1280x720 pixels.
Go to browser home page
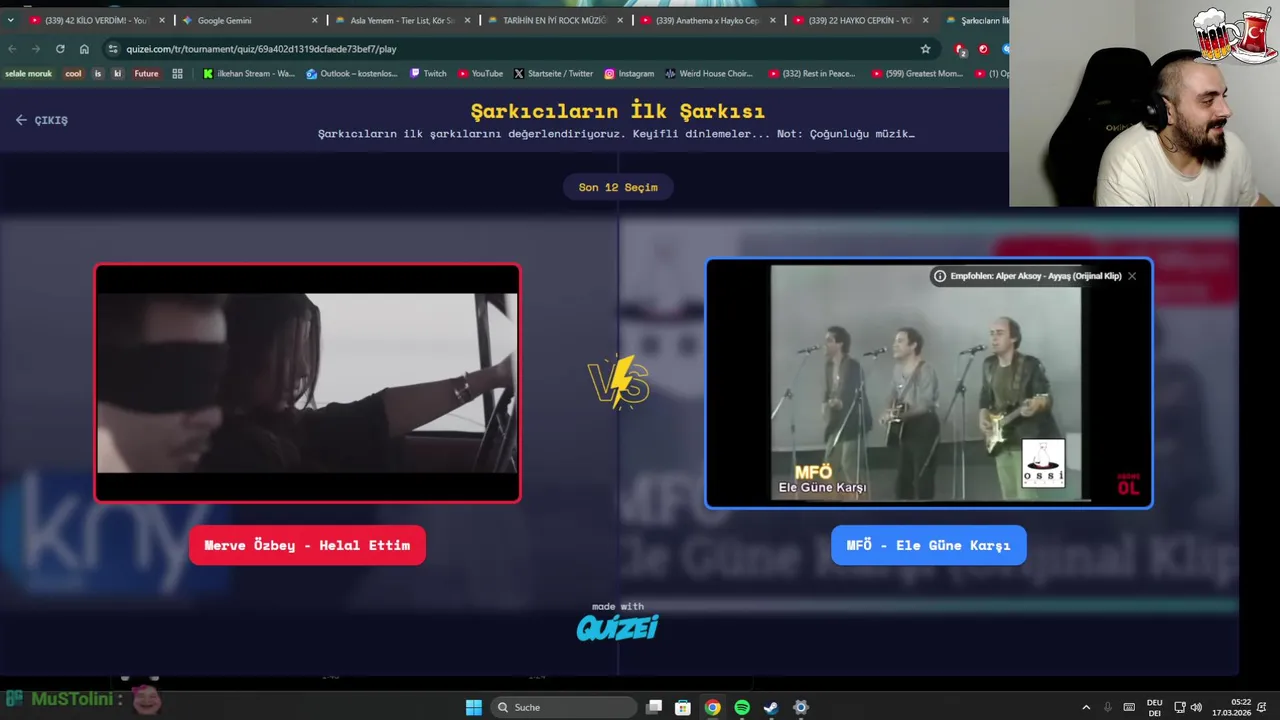click(84, 48)
